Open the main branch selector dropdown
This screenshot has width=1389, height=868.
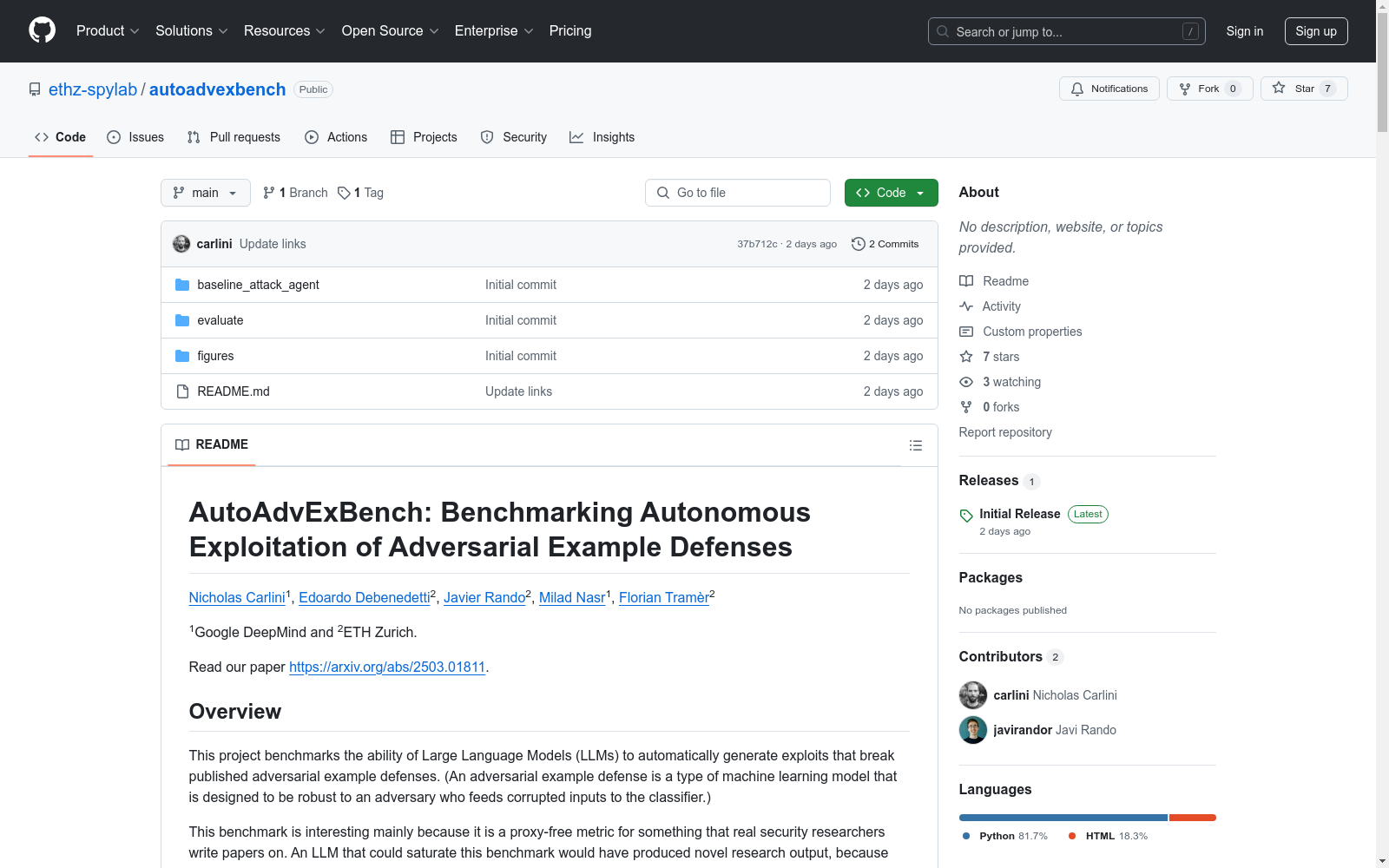pyautogui.click(x=206, y=193)
